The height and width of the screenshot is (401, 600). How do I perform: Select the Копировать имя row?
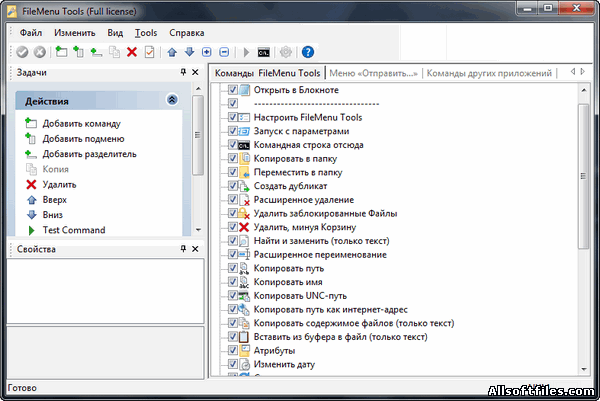click(288, 282)
